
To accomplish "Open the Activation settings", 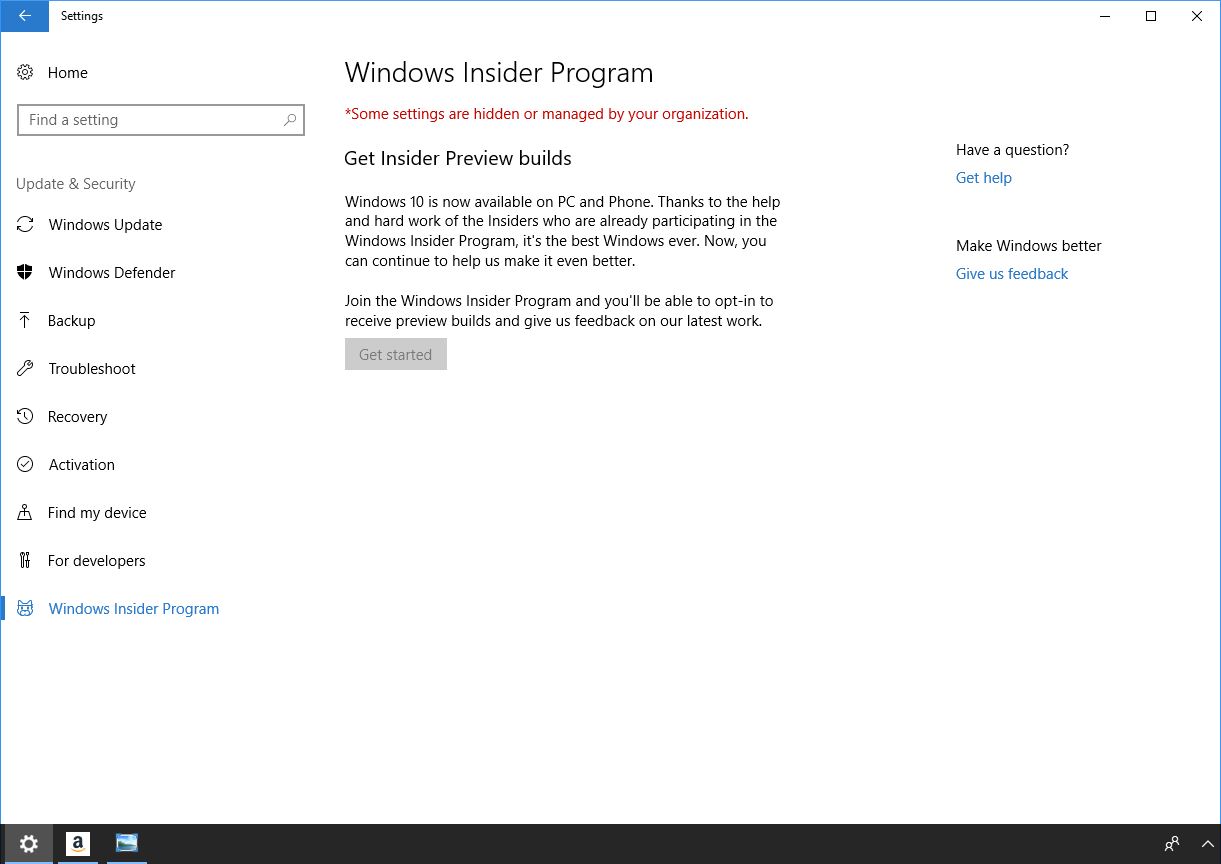I will (82, 465).
